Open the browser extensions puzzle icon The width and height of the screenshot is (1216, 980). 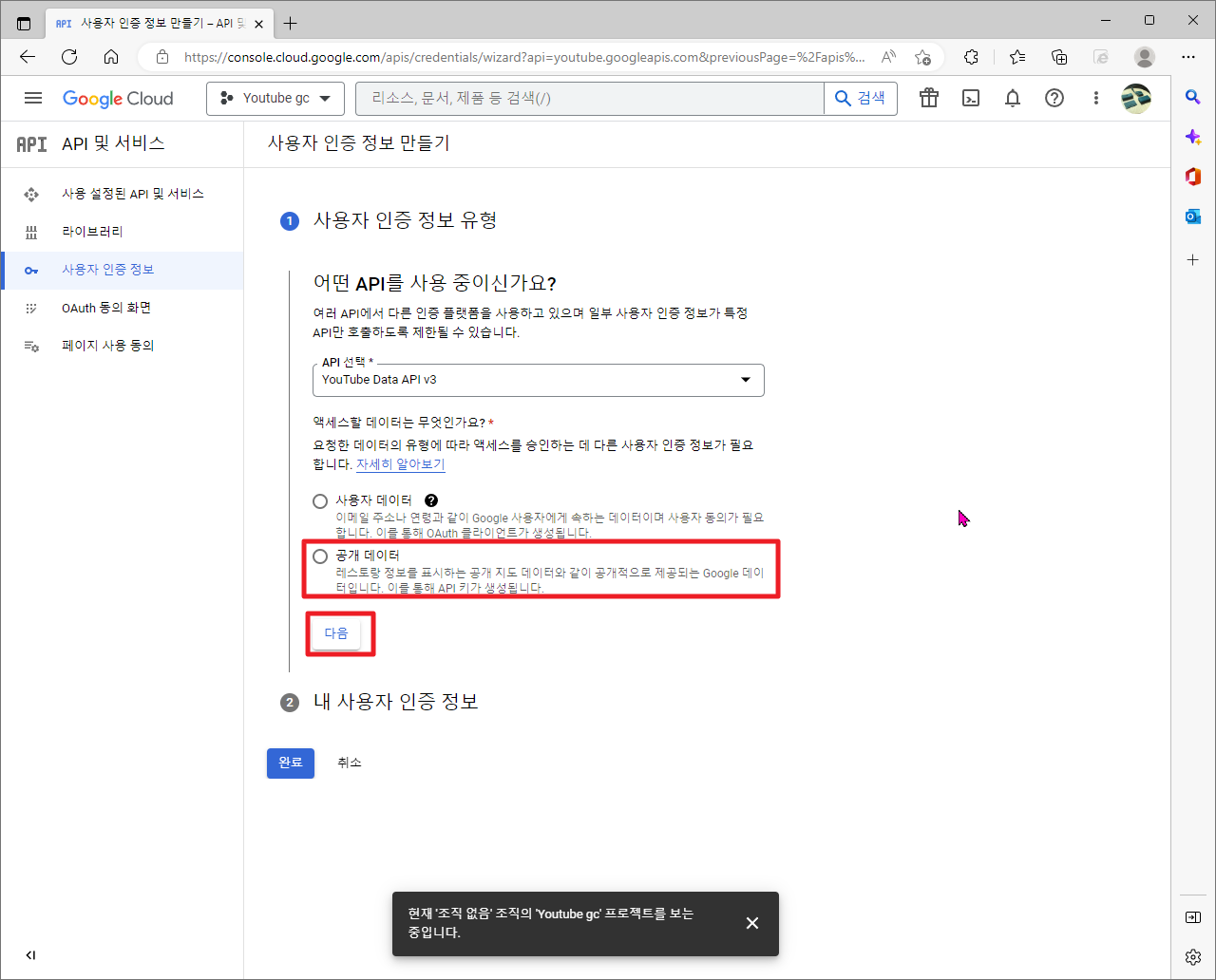[971, 57]
